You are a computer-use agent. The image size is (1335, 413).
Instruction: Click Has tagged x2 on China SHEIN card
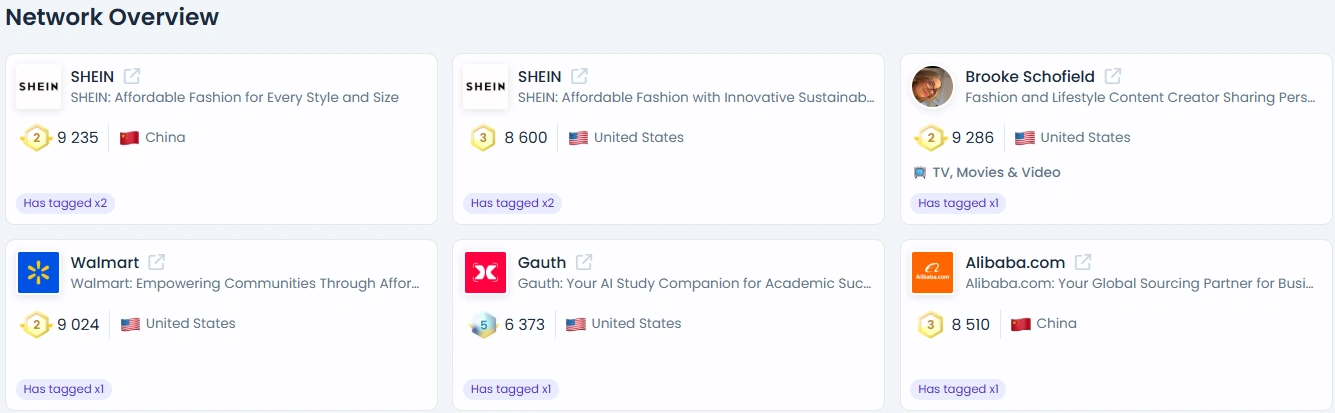[x=65, y=203]
